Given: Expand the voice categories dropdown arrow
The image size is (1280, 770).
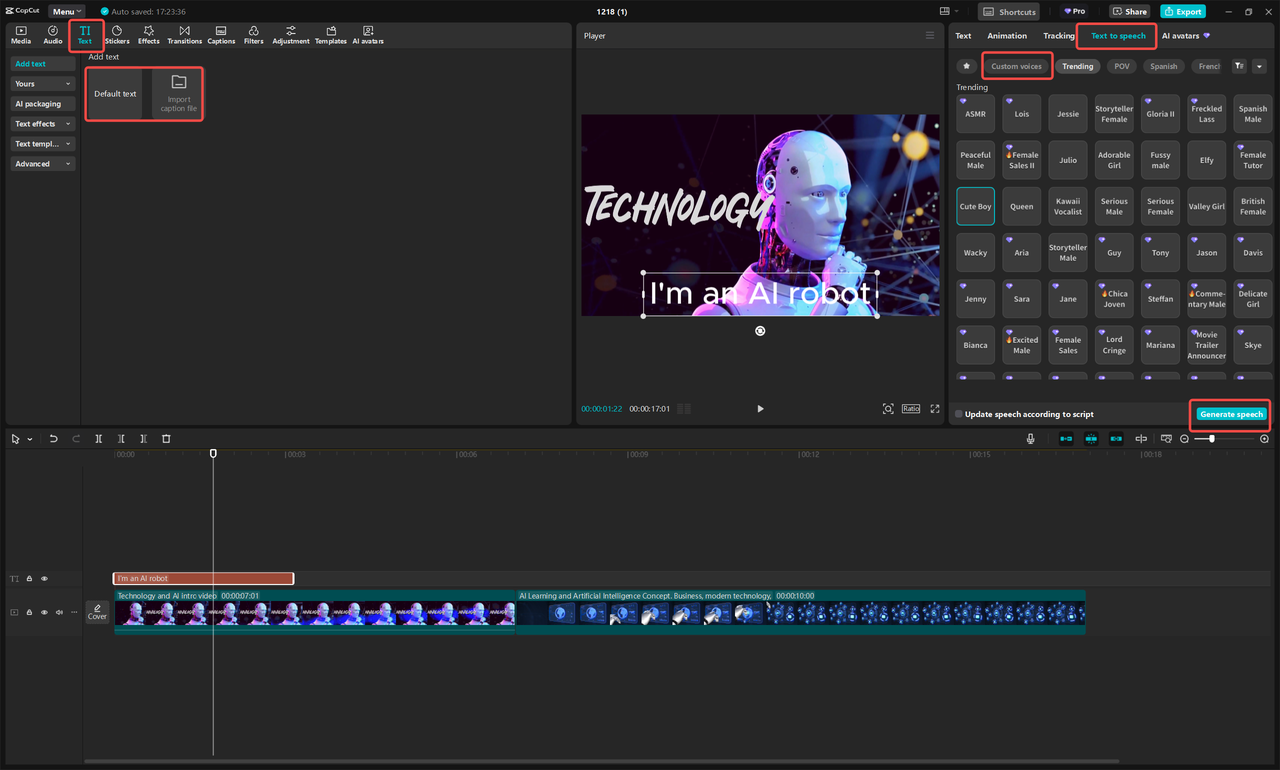Looking at the screenshot, I should [1259, 66].
